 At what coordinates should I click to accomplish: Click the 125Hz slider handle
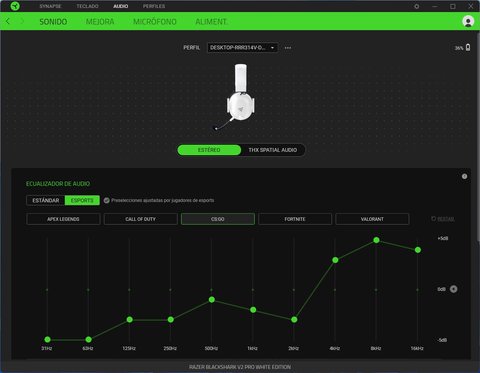click(x=130, y=319)
